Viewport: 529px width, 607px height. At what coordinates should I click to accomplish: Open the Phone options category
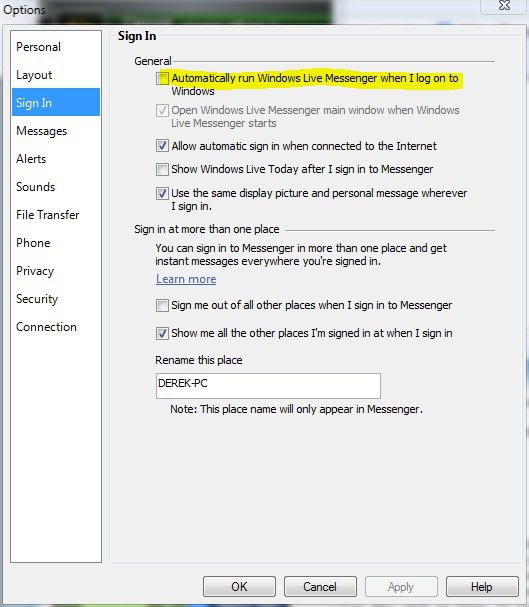tap(56, 243)
